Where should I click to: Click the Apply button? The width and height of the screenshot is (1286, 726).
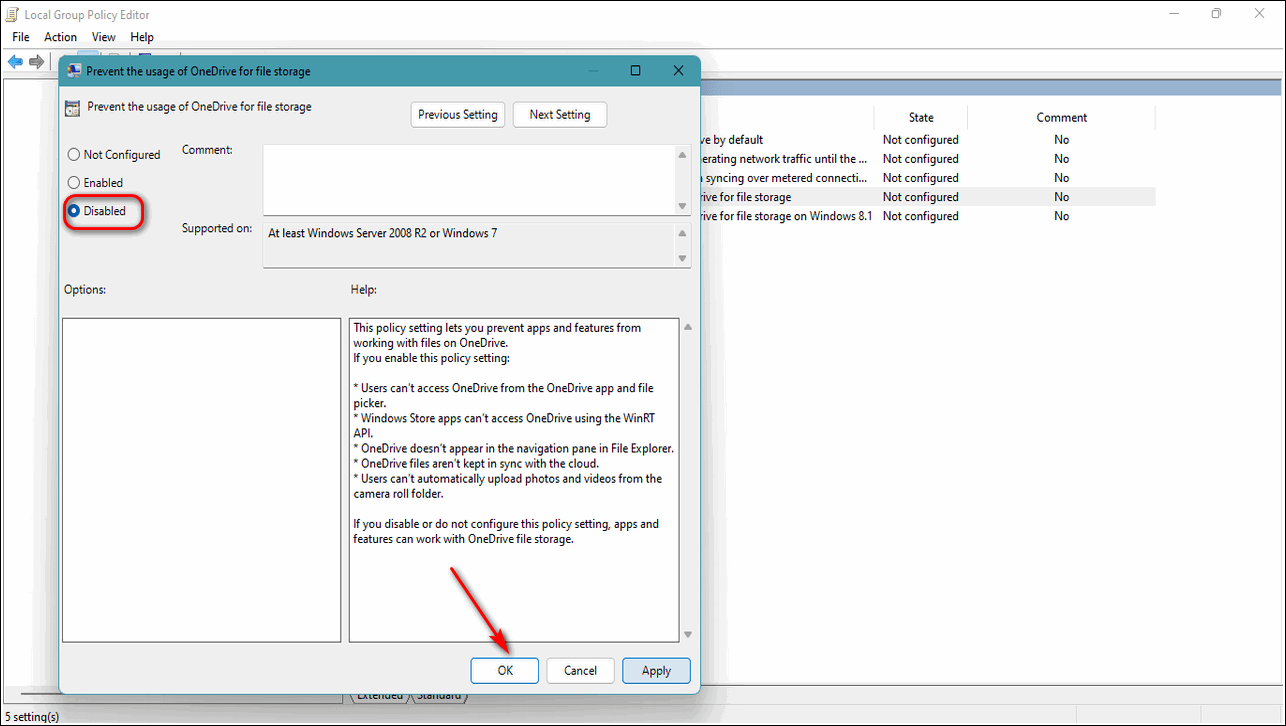pos(656,671)
